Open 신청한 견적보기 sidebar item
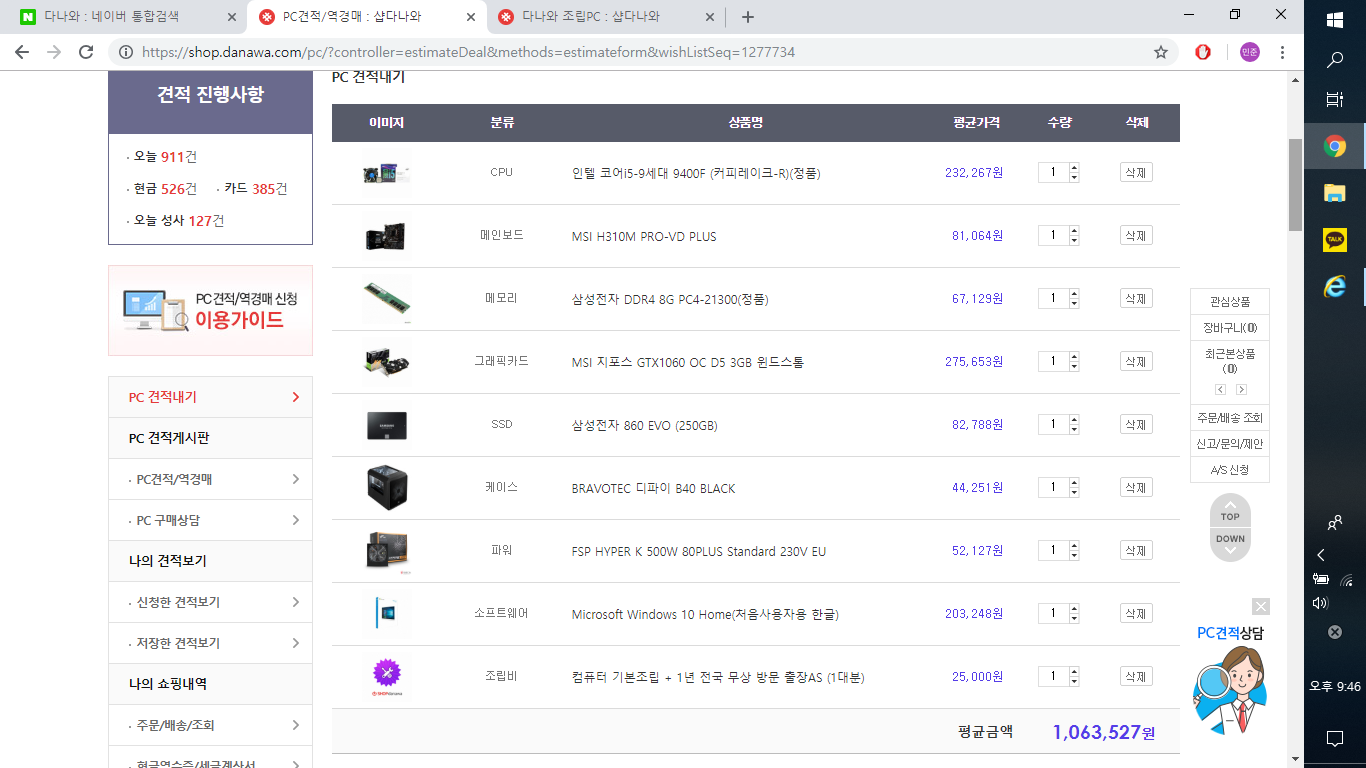This screenshot has height=768, width=1366. [x=210, y=602]
